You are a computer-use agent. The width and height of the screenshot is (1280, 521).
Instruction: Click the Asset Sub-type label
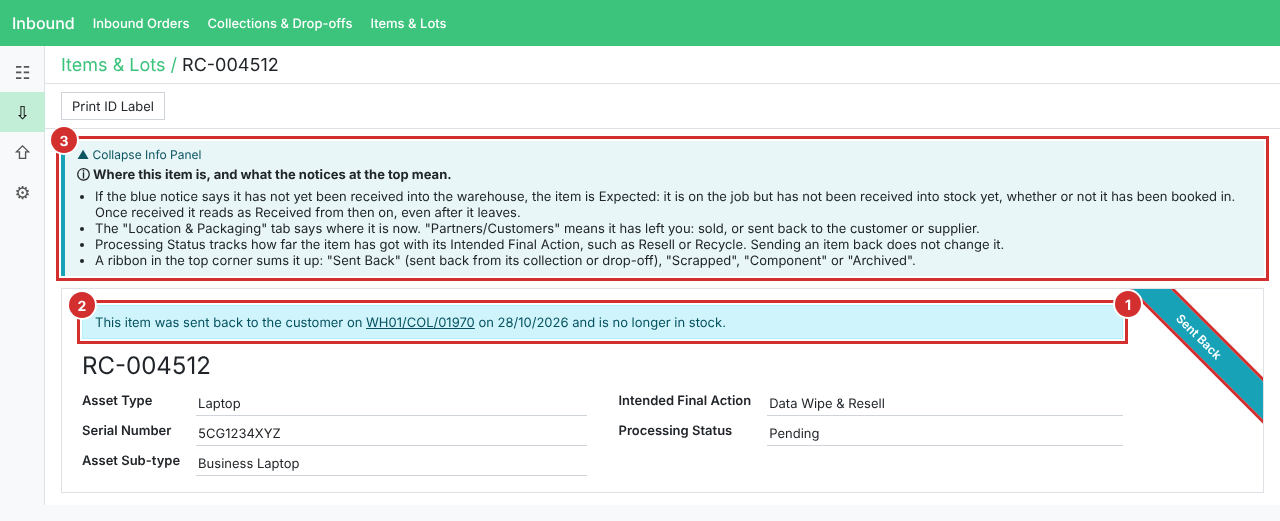(x=131, y=461)
